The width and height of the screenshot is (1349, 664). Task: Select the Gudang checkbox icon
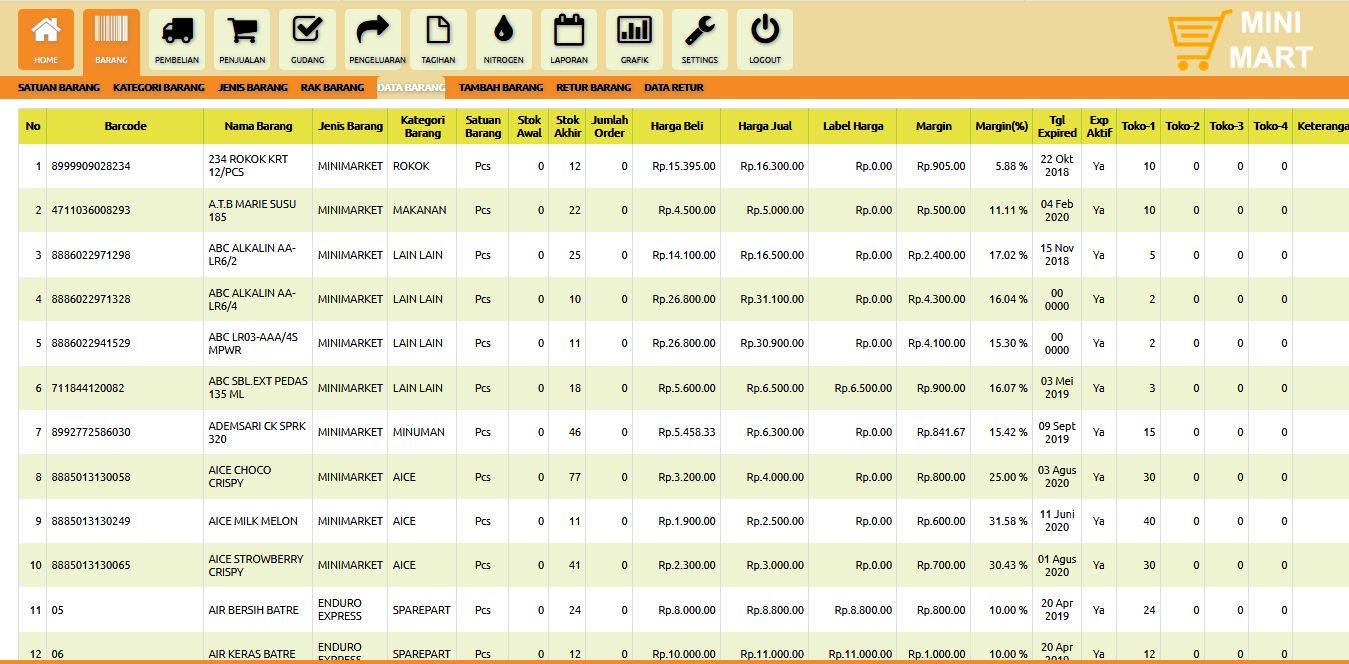(307, 32)
